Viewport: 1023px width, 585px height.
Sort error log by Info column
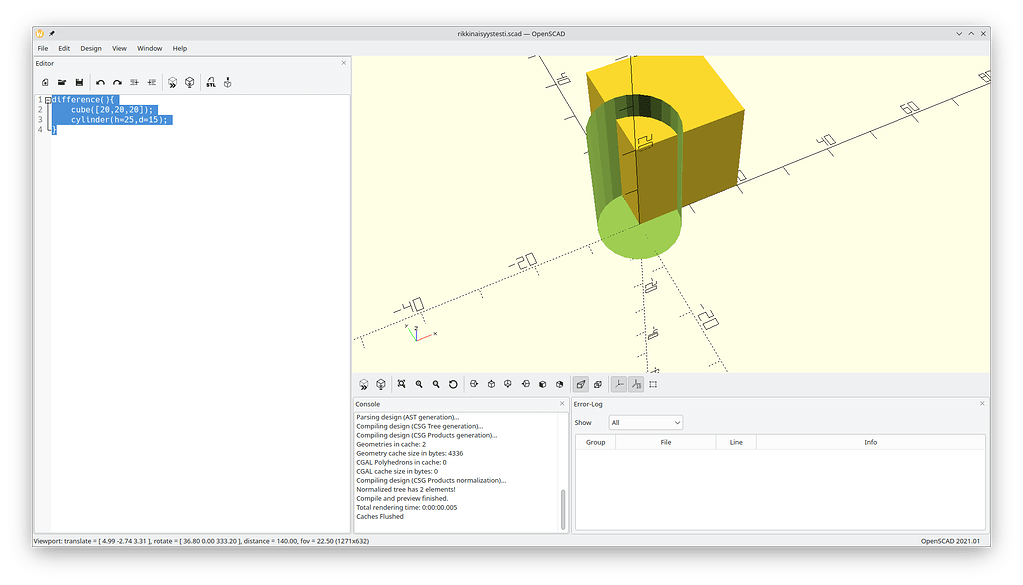pos(870,442)
